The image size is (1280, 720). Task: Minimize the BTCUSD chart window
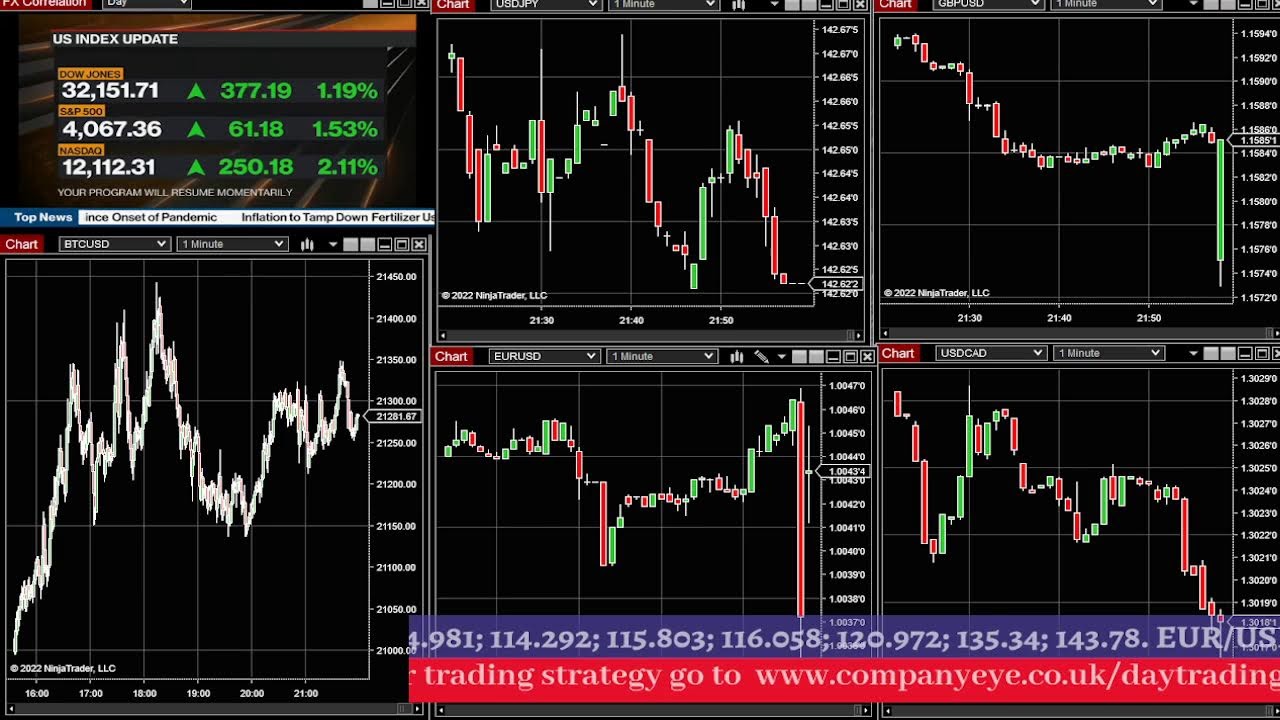[x=384, y=244]
